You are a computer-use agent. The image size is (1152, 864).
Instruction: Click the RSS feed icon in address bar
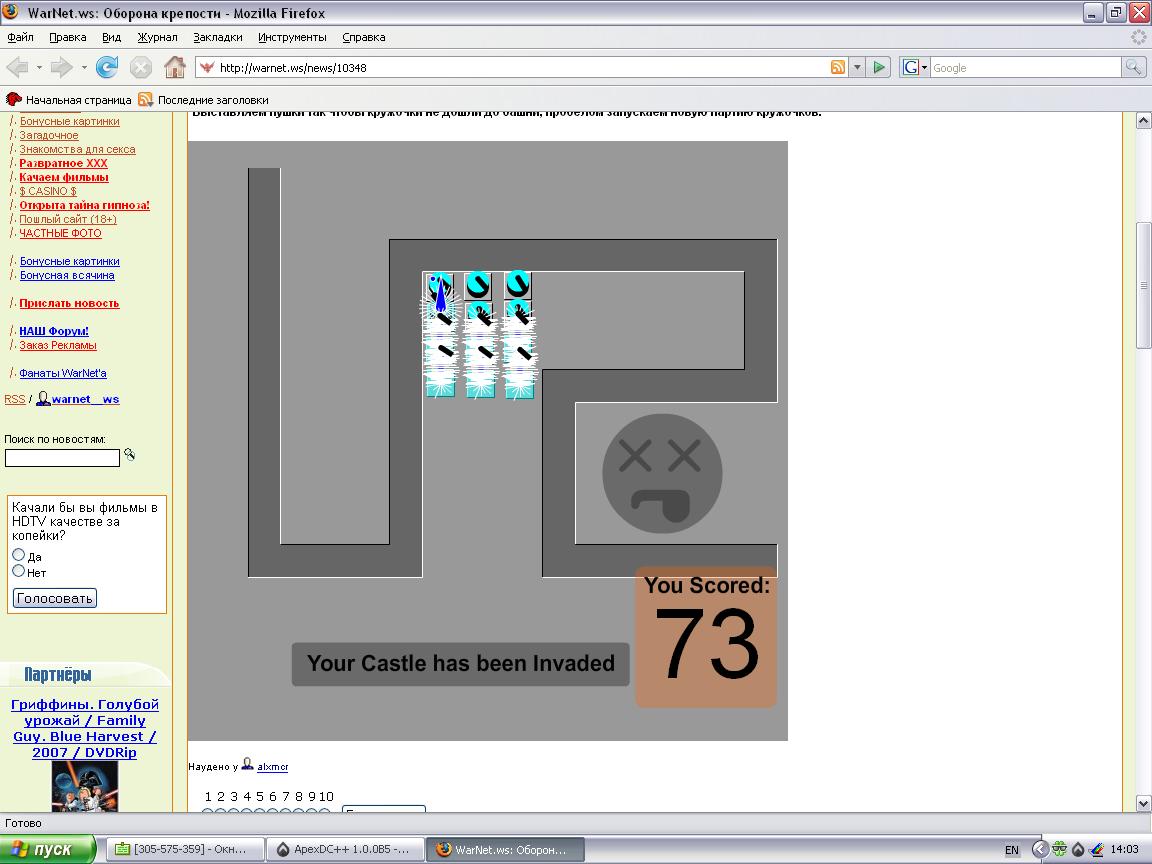pos(838,67)
